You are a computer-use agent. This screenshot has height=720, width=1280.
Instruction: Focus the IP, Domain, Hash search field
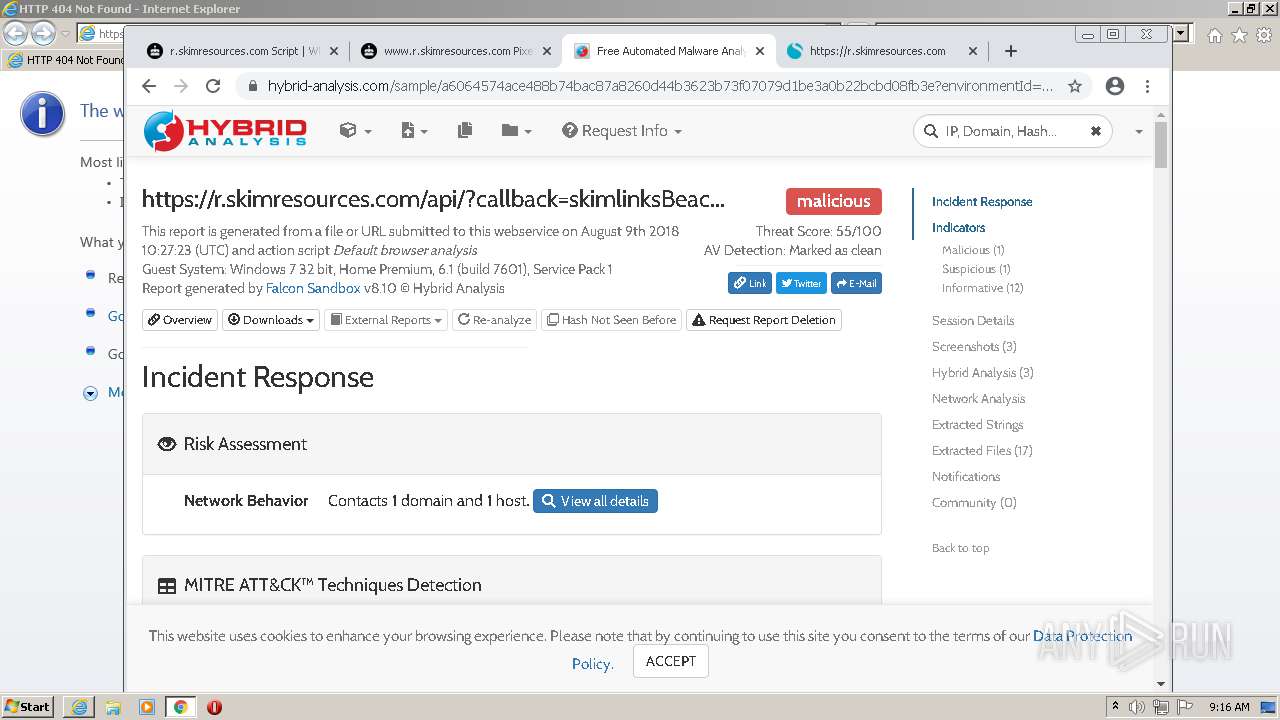(x=1013, y=131)
